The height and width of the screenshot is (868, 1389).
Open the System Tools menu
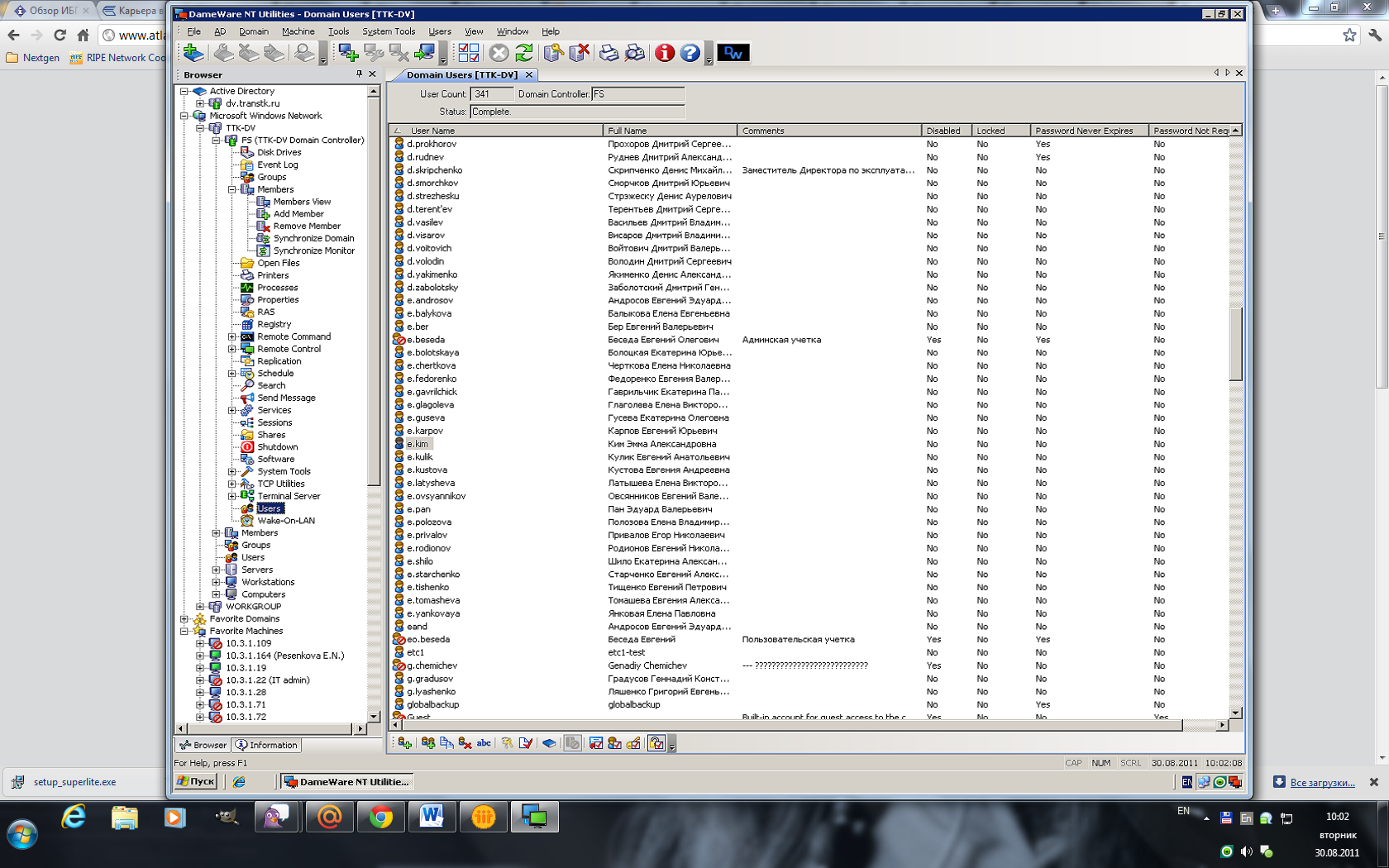coord(389,31)
